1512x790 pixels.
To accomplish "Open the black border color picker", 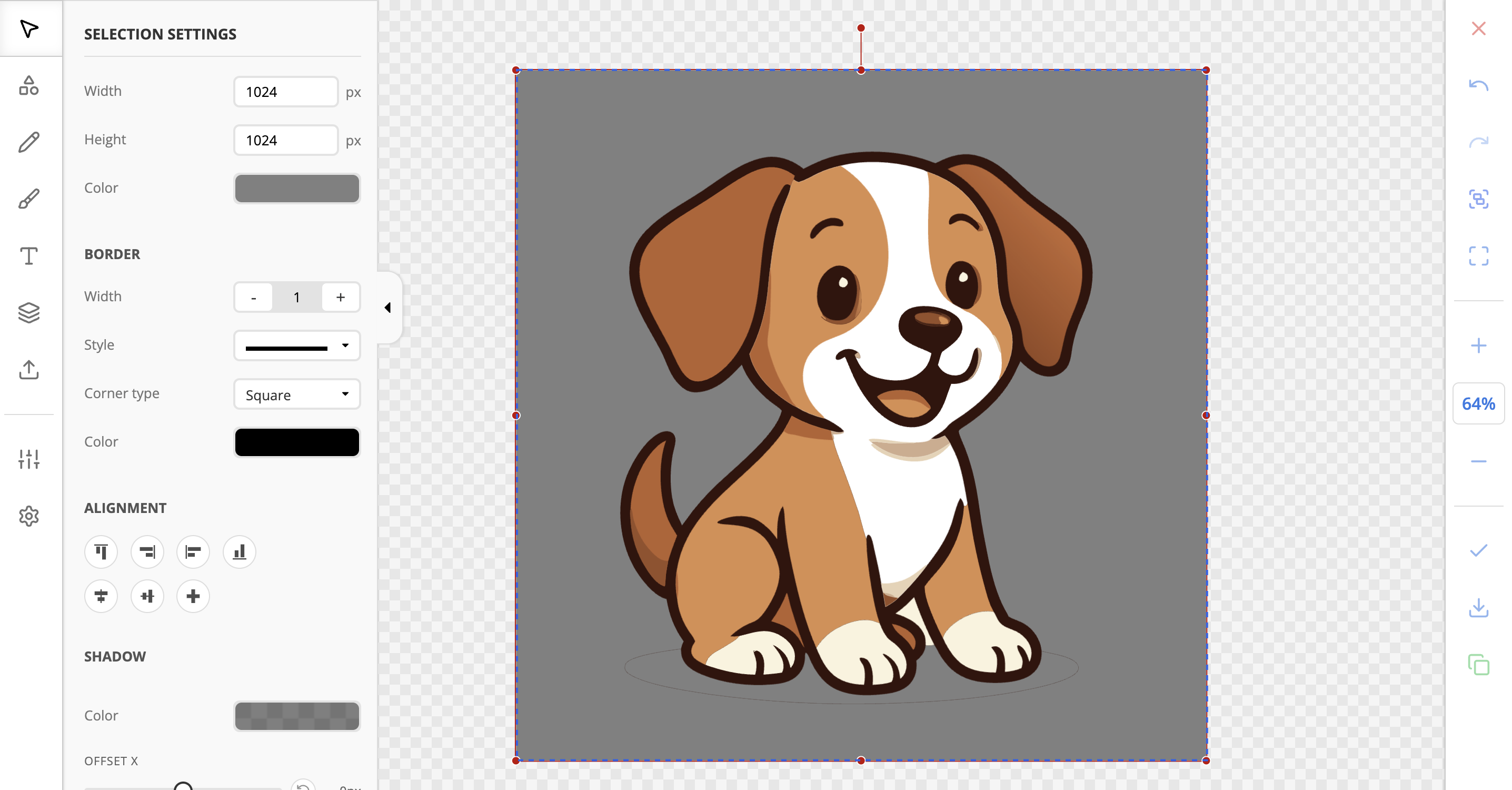I will click(x=296, y=442).
